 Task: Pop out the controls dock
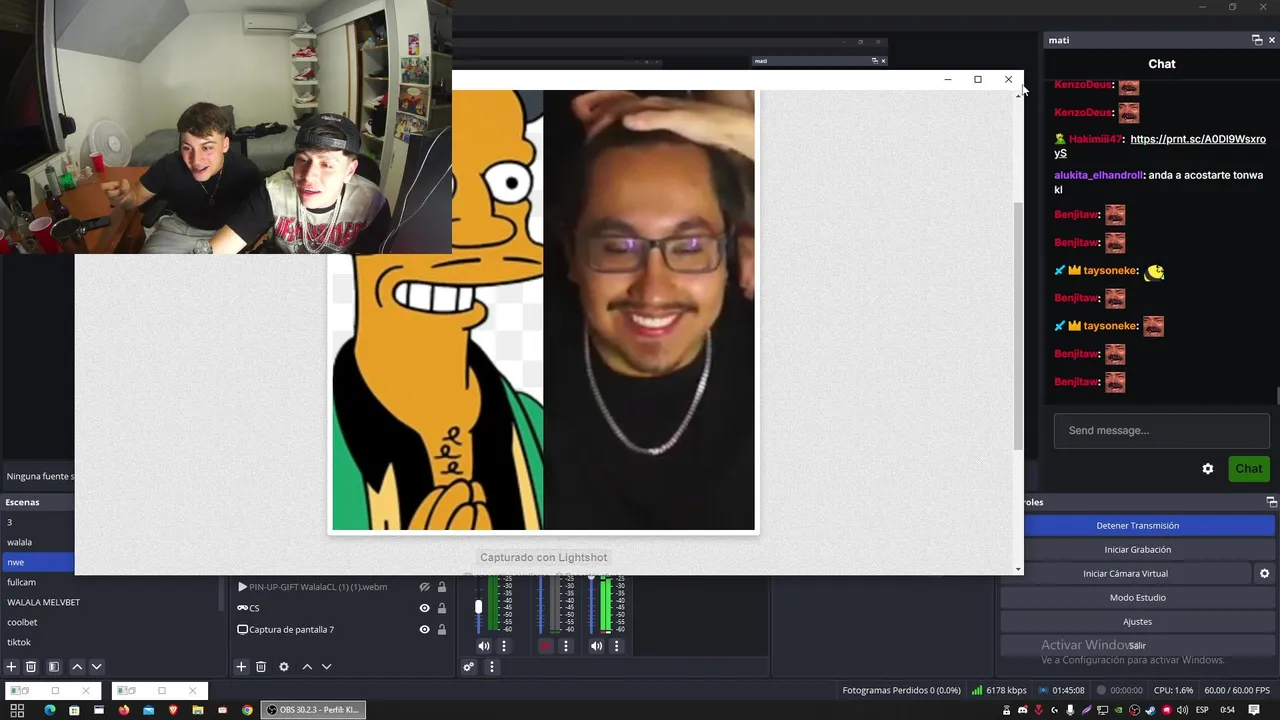(x=1272, y=502)
